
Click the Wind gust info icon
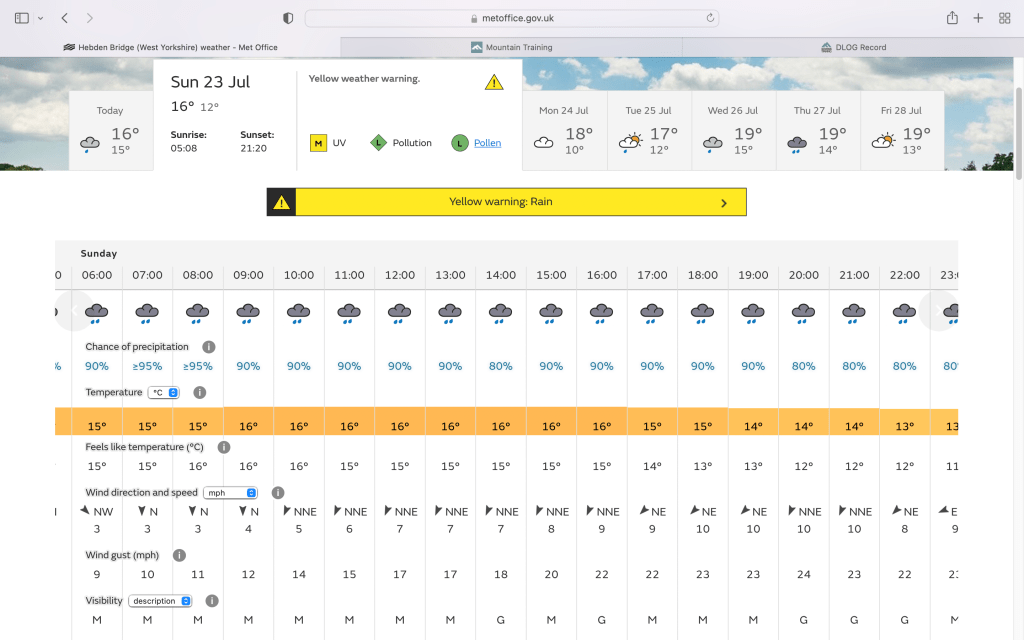click(179, 555)
